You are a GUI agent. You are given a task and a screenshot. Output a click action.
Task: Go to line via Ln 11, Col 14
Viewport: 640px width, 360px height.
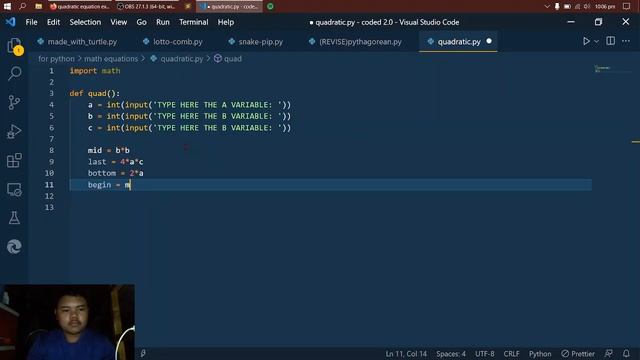click(x=406, y=353)
